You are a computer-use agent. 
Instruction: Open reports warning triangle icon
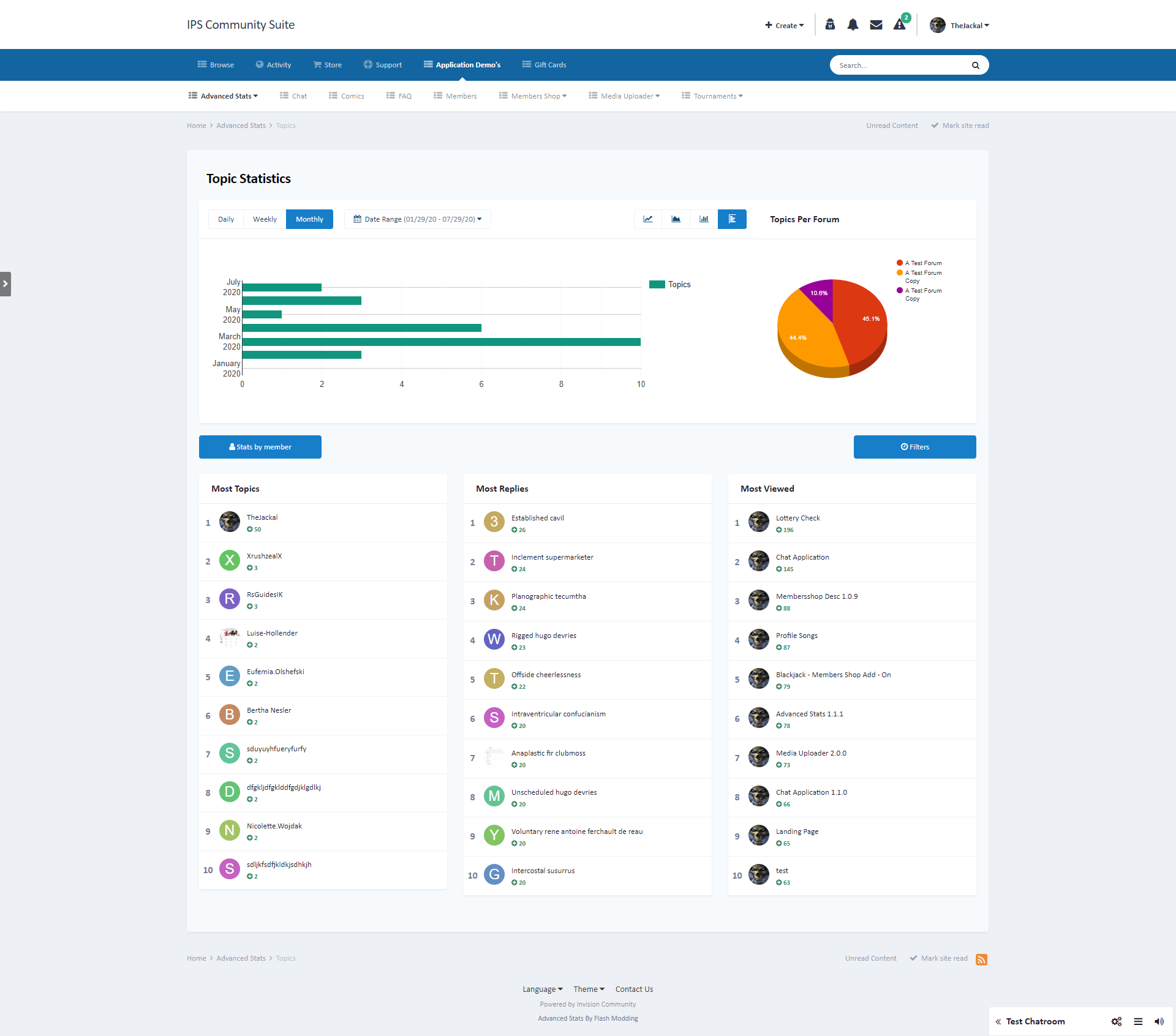tap(899, 24)
